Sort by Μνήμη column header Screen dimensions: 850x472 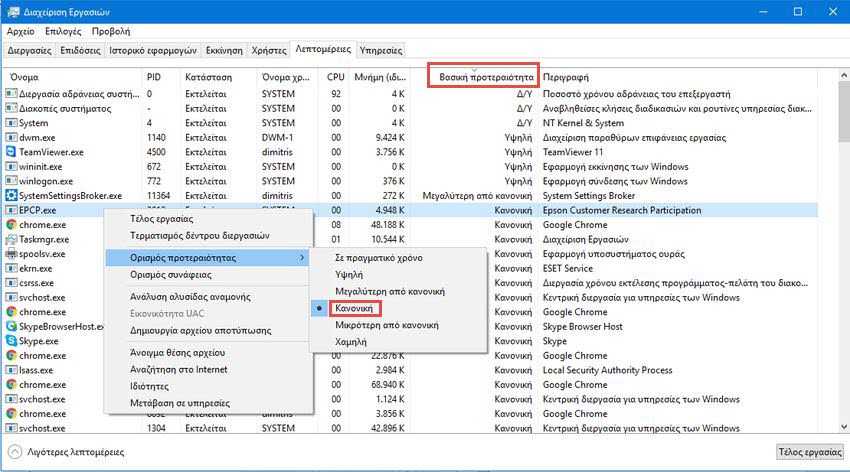pyautogui.click(x=379, y=77)
